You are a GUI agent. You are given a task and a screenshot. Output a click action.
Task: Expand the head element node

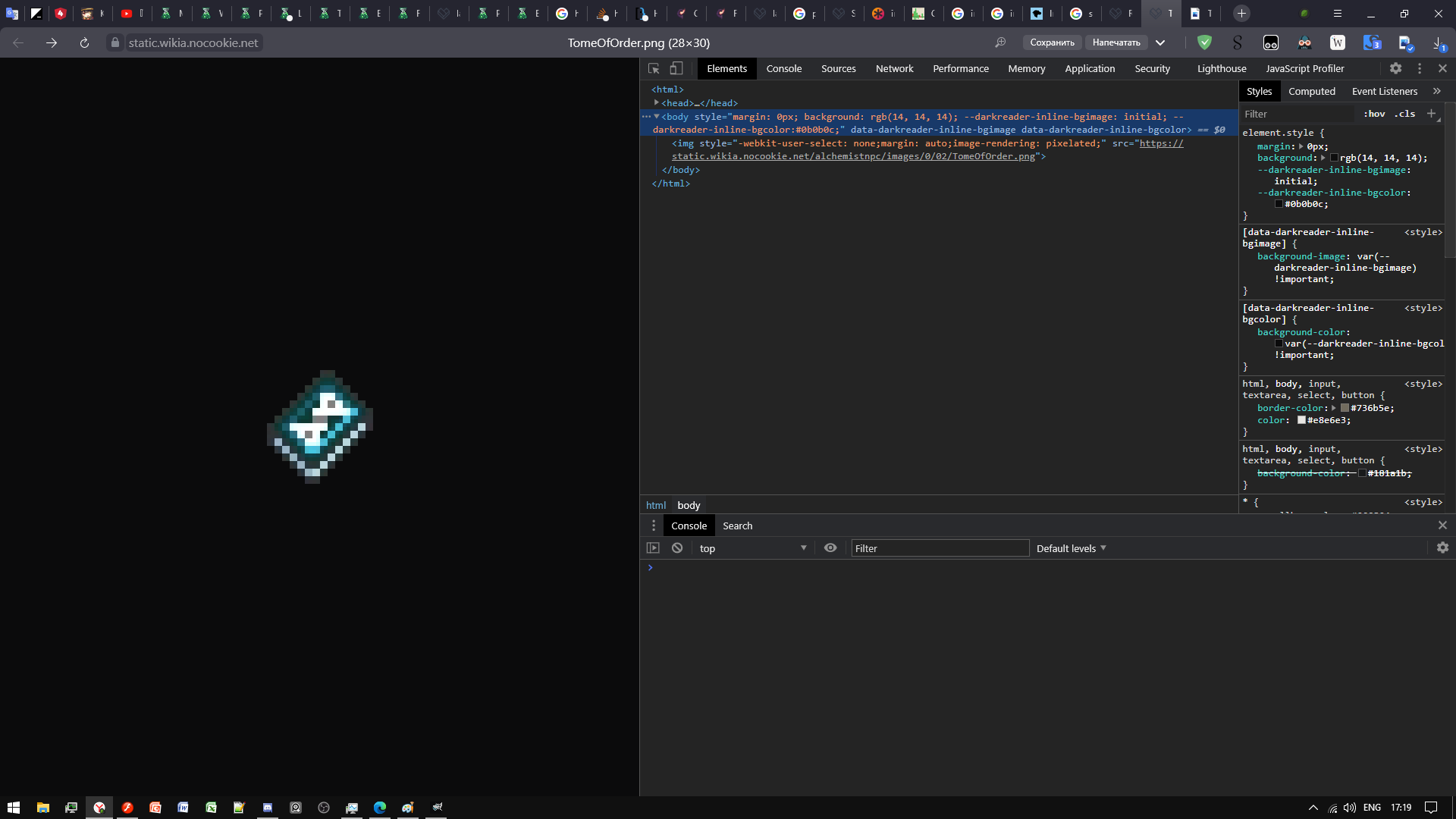[x=657, y=103]
